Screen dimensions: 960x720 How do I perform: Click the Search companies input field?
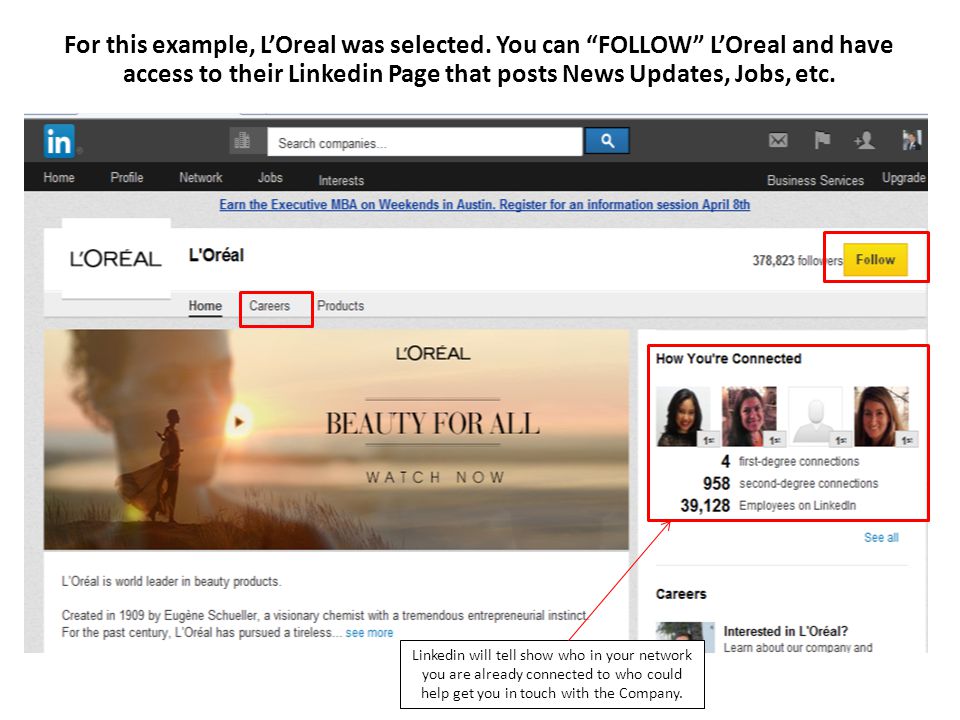point(425,142)
